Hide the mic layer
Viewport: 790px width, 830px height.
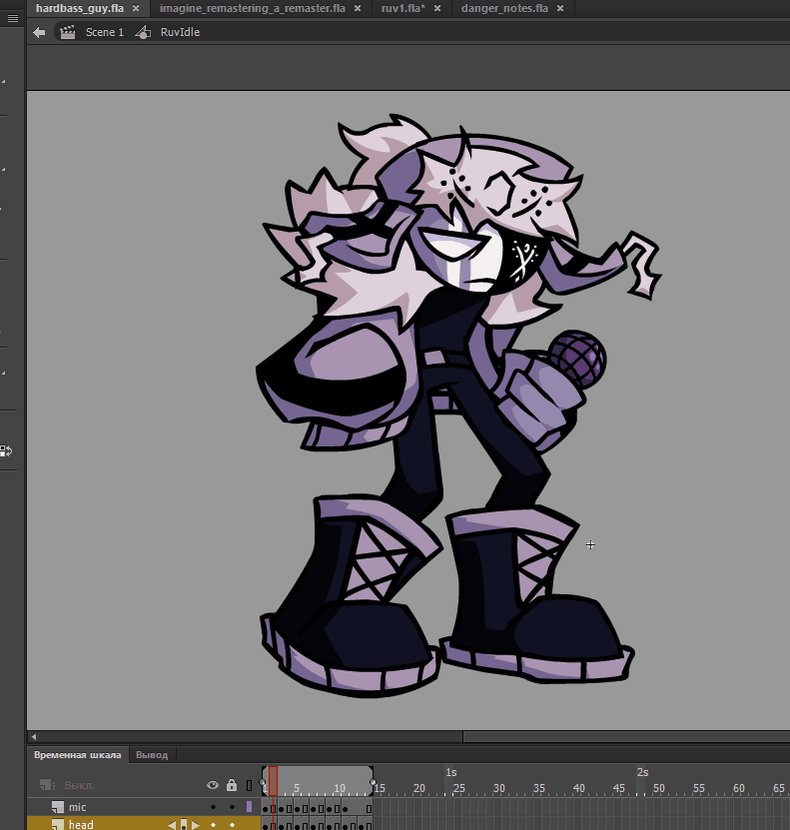(213, 807)
